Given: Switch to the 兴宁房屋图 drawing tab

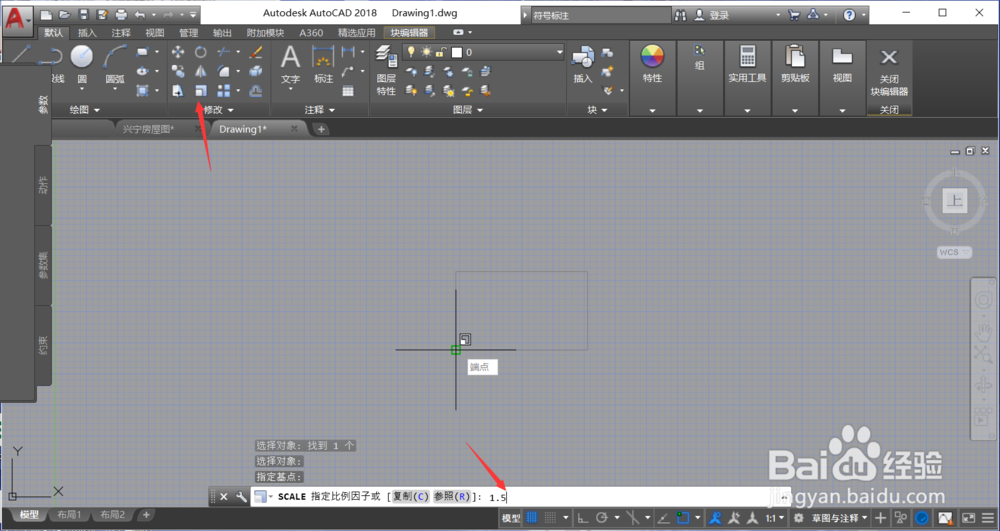Looking at the screenshot, I should point(149,129).
